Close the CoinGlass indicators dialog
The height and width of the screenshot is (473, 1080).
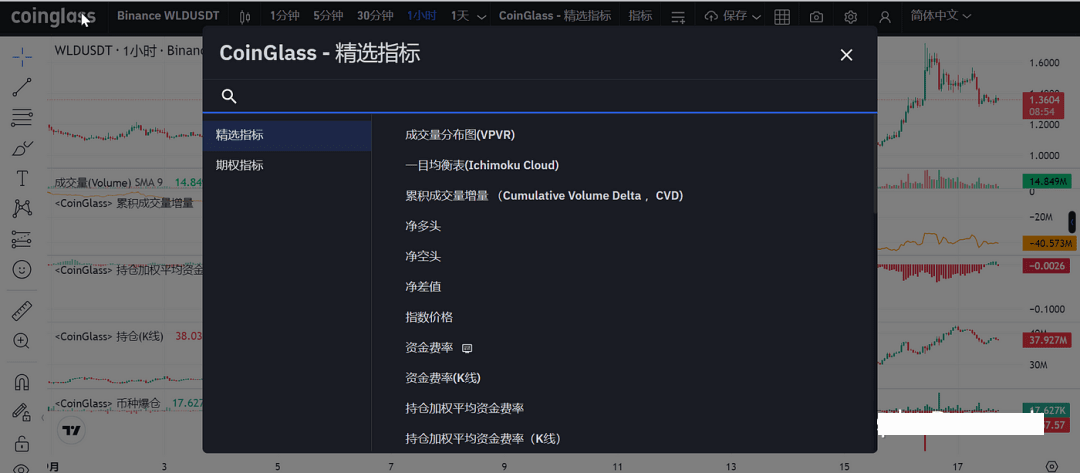point(846,55)
